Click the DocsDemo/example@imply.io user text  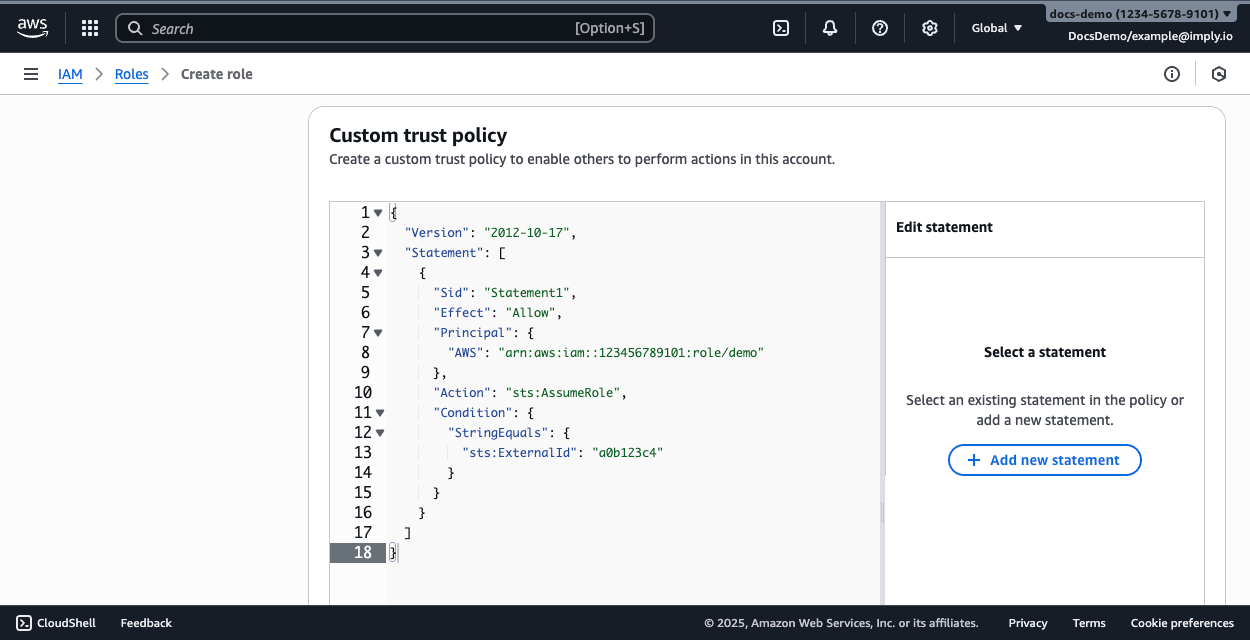tap(1150, 36)
